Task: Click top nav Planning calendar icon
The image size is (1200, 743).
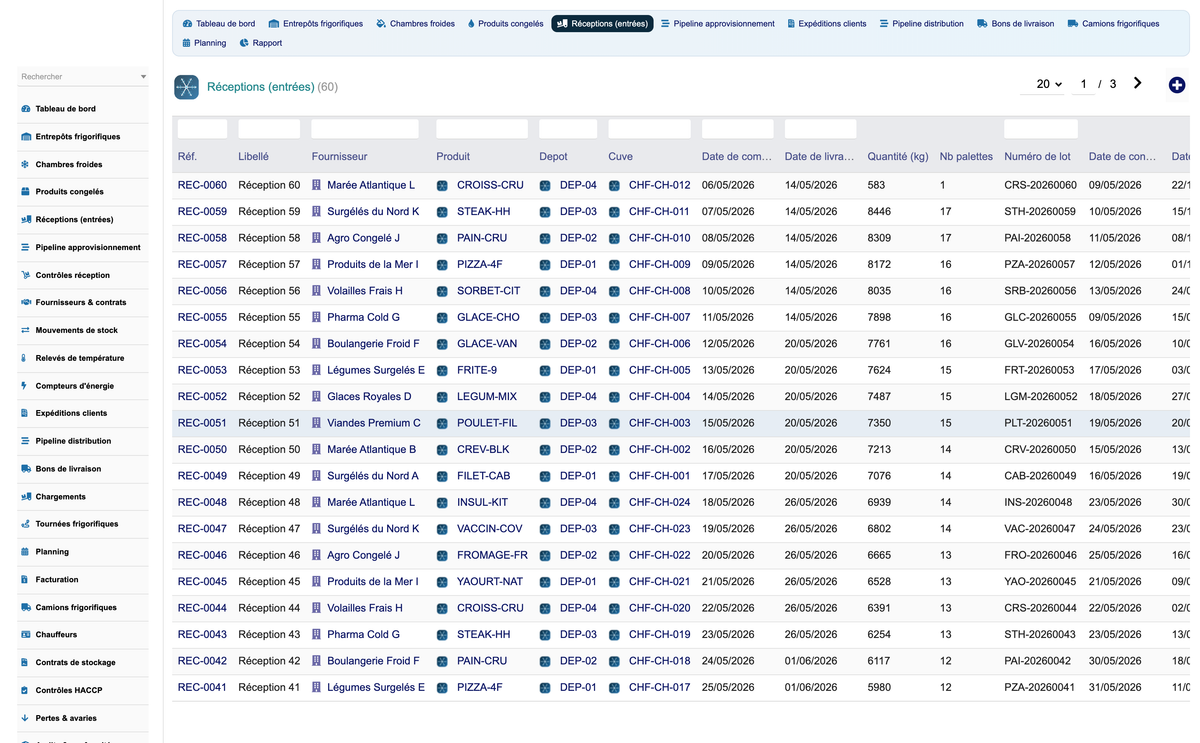Action: coord(186,43)
